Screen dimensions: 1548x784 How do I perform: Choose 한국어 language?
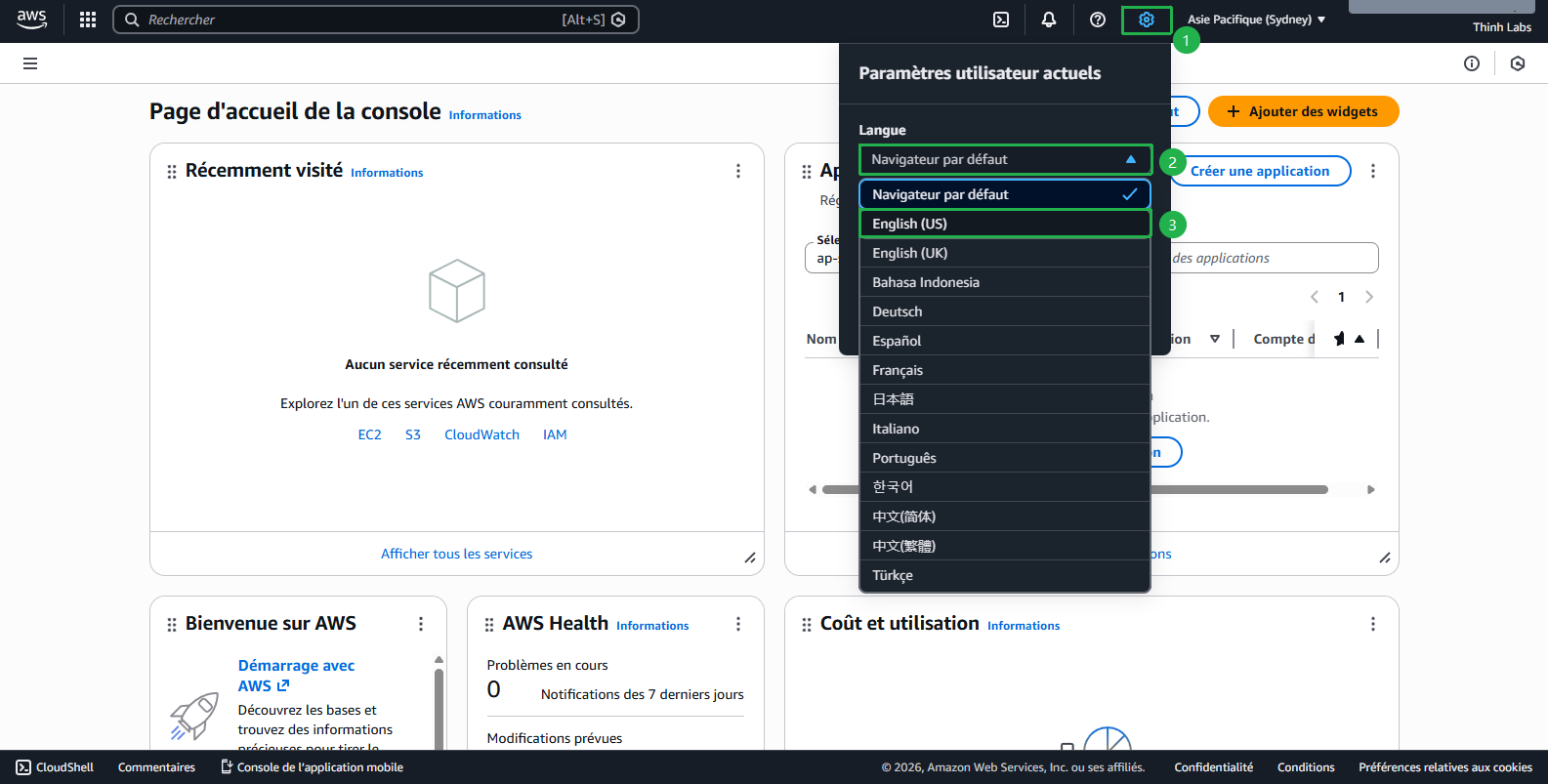pos(1005,487)
